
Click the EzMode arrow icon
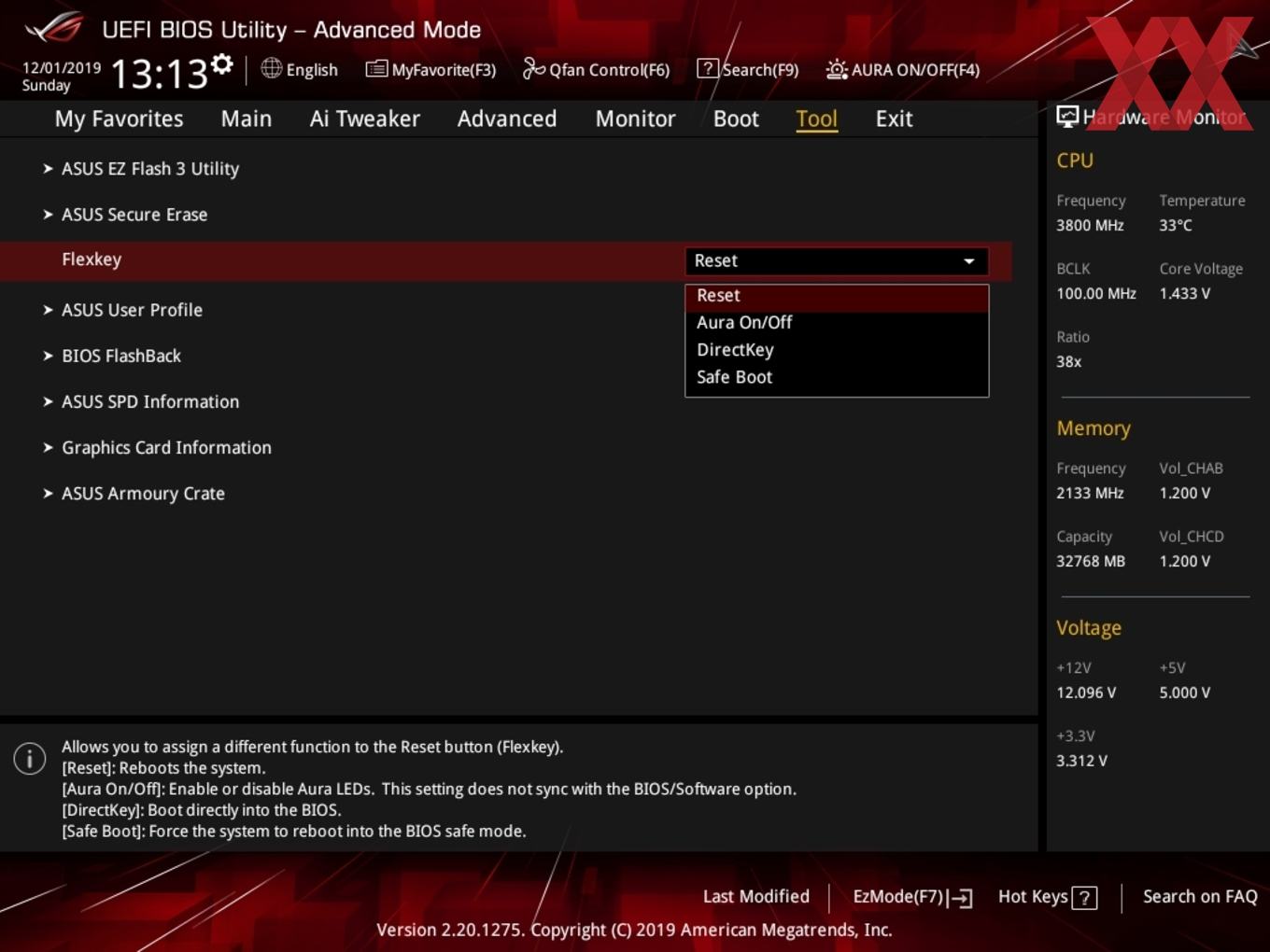[x=960, y=898]
